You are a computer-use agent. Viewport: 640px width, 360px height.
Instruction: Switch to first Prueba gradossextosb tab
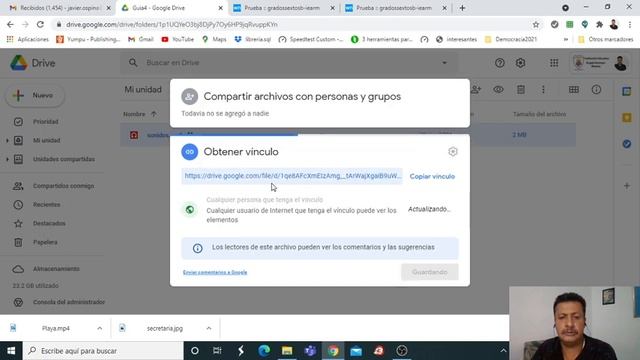click(283, 8)
